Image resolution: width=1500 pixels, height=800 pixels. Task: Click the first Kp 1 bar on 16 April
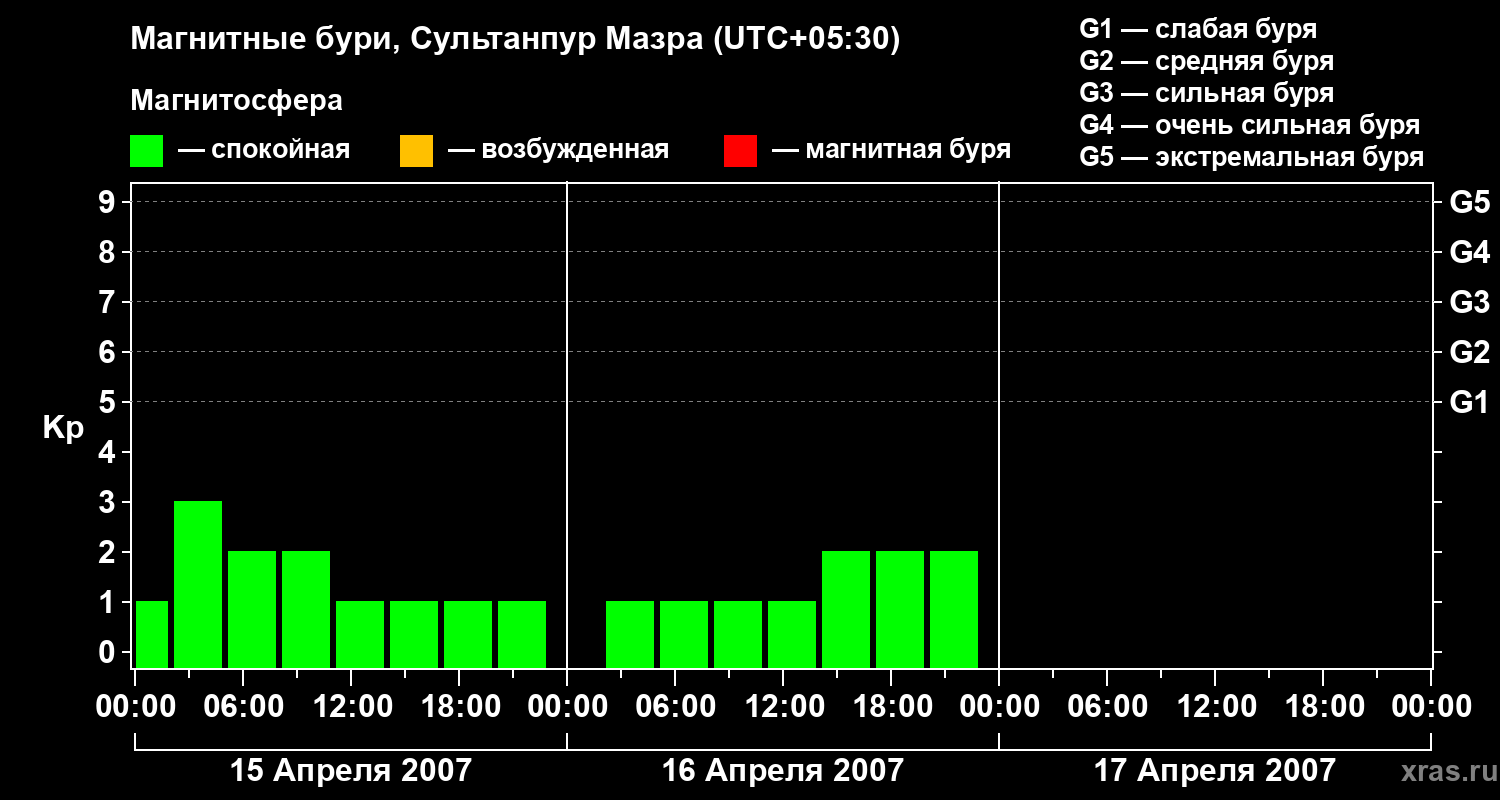[630, 634]
